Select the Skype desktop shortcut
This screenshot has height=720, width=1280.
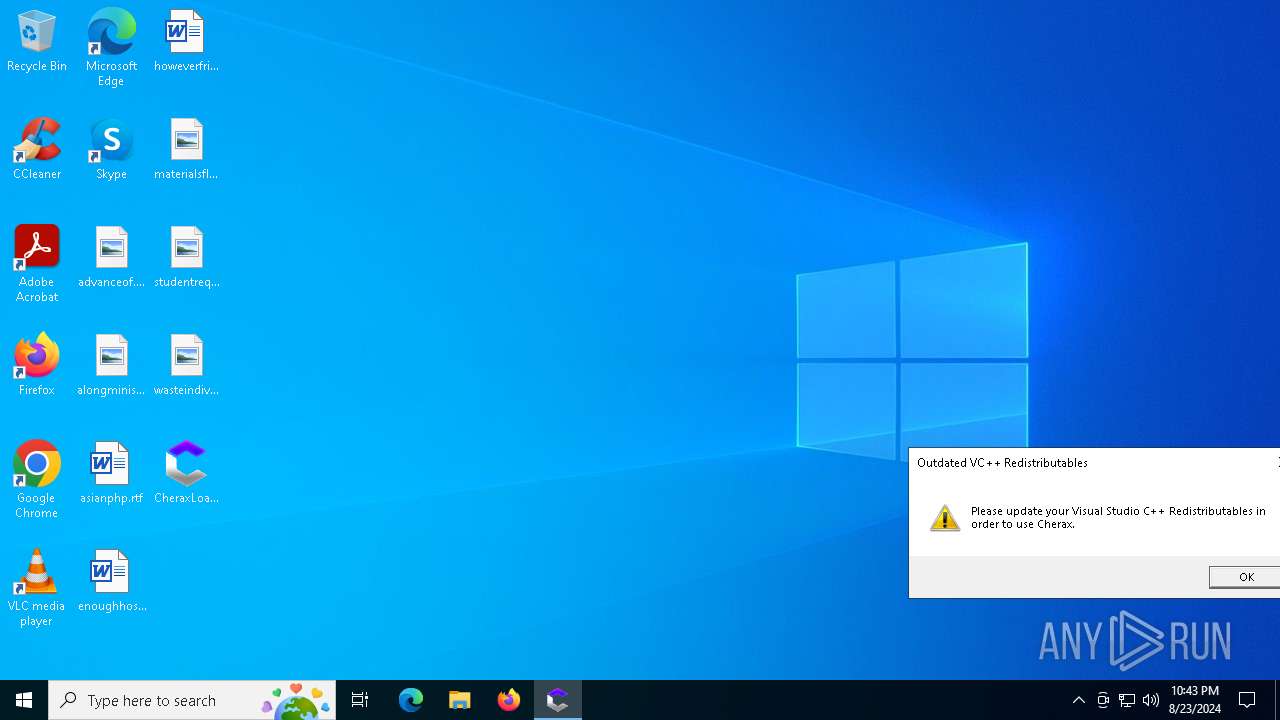tap(111, 150)
